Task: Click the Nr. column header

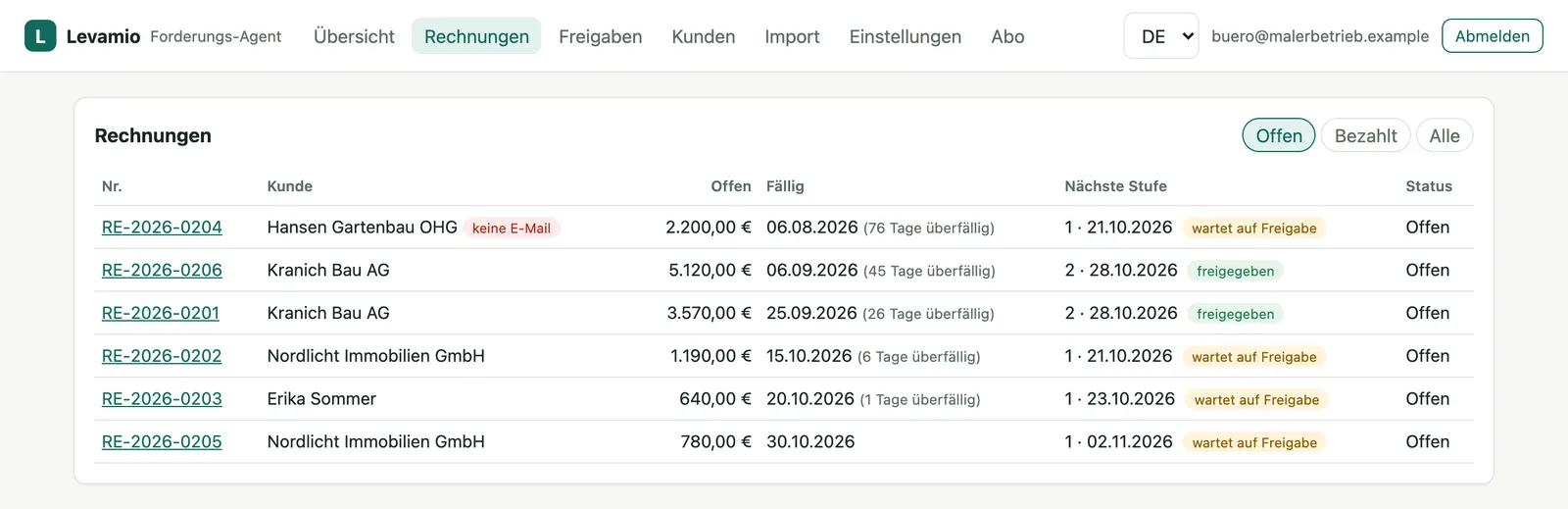Action: coord(112,186)
